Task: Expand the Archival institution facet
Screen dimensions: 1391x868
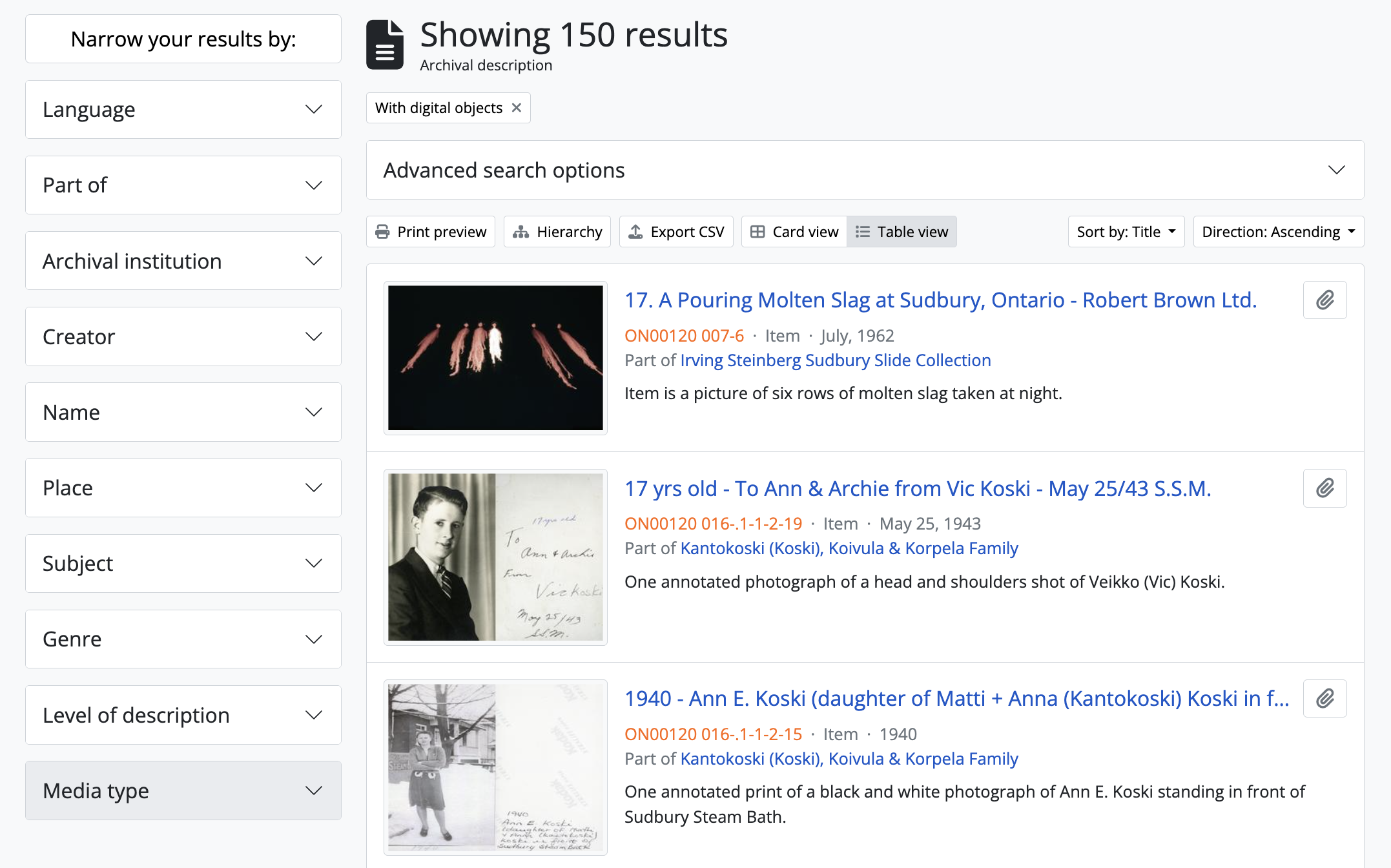Action: tap(183, 261)
